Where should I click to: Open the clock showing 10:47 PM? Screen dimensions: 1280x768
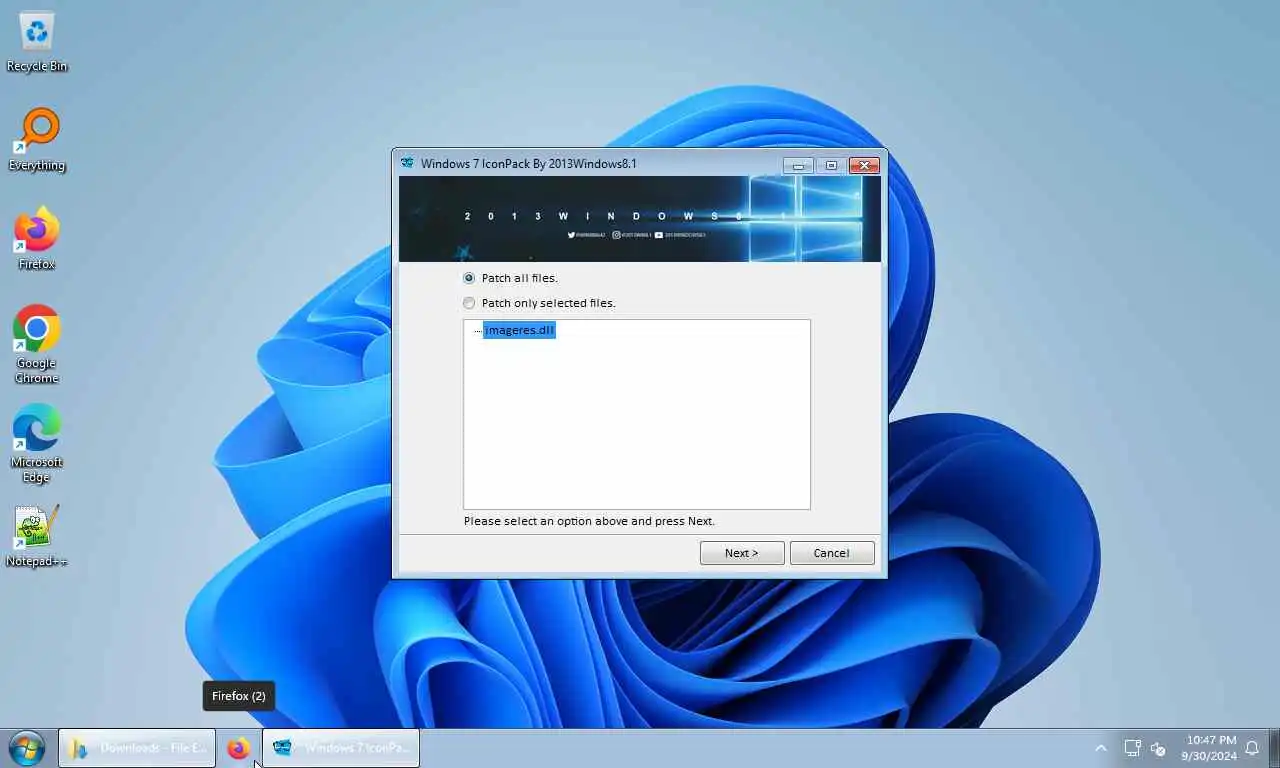coord(1209,748)
